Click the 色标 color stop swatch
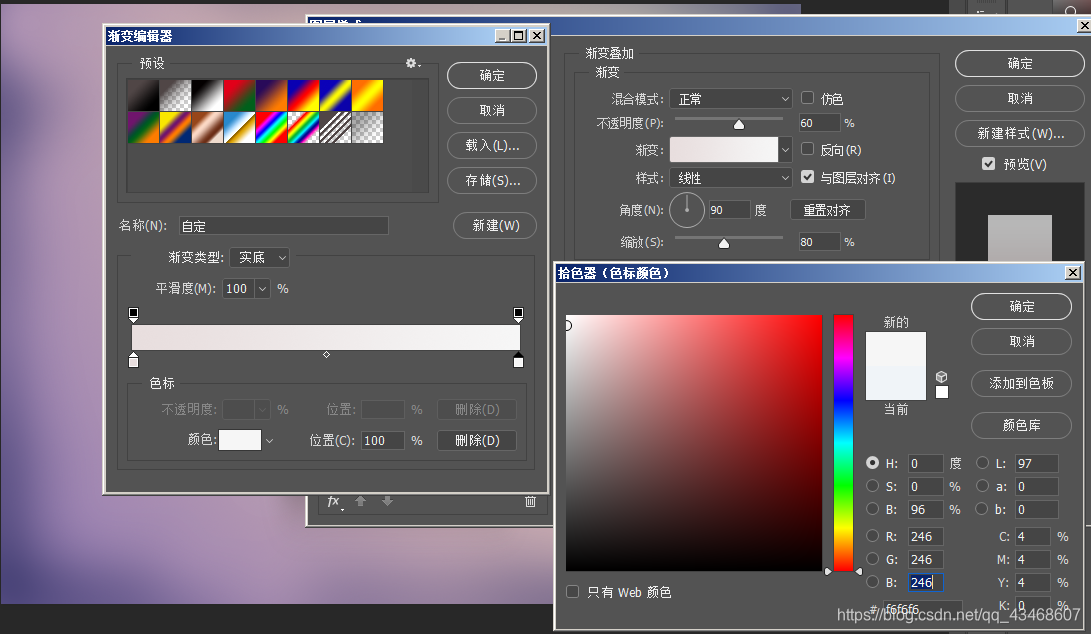The image size is (1091, 634). coord(240,440)
